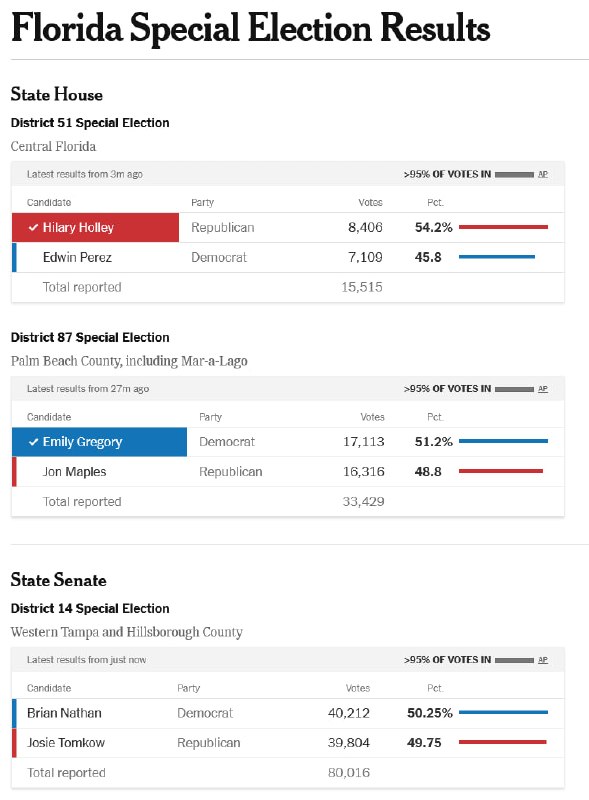589x800 pixels.
Task: Click the checkmark beside Emily Gregory
Action: tap(33, 442)
